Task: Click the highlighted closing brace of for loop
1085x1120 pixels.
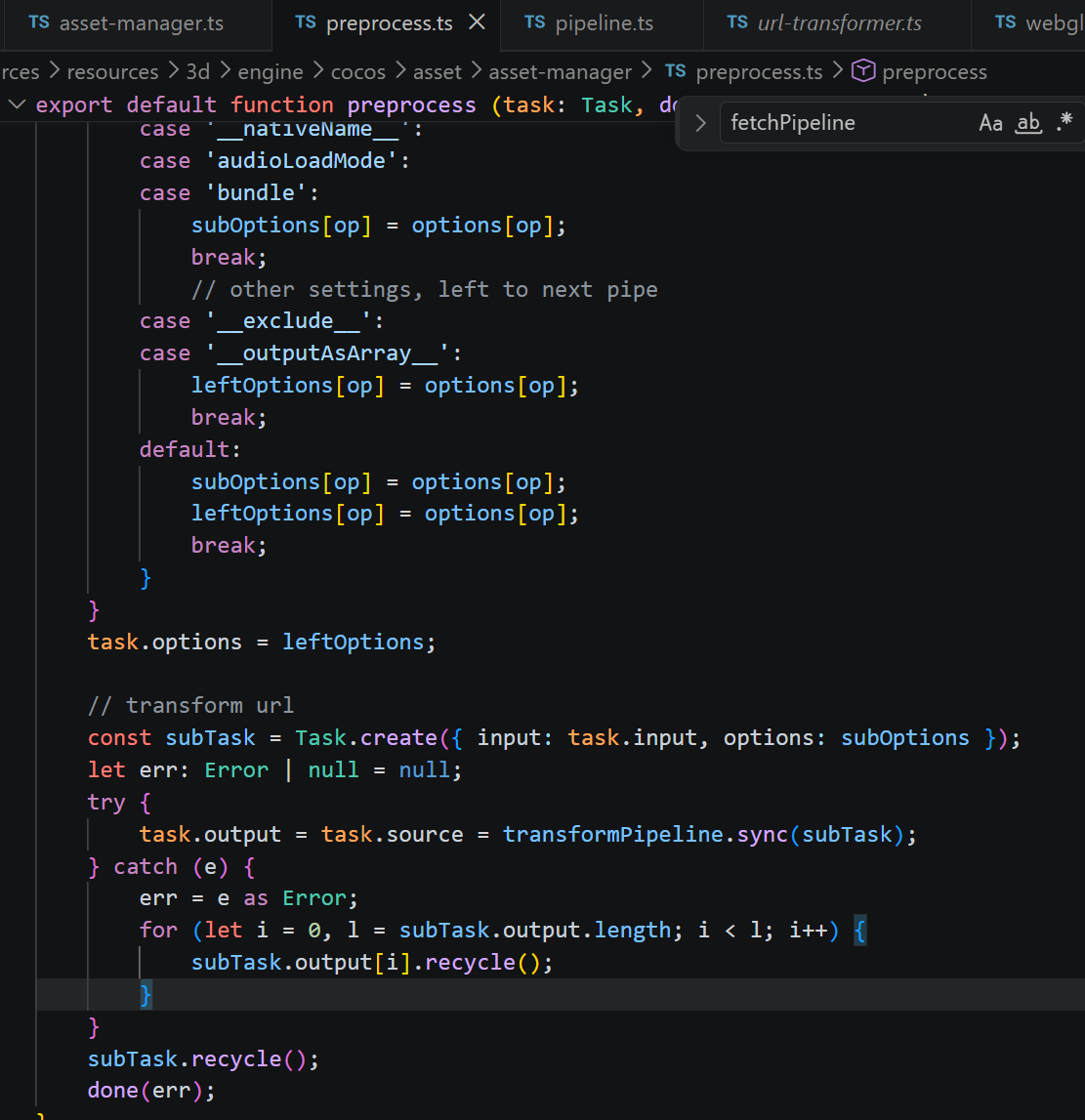Action: tap(146, 995)
